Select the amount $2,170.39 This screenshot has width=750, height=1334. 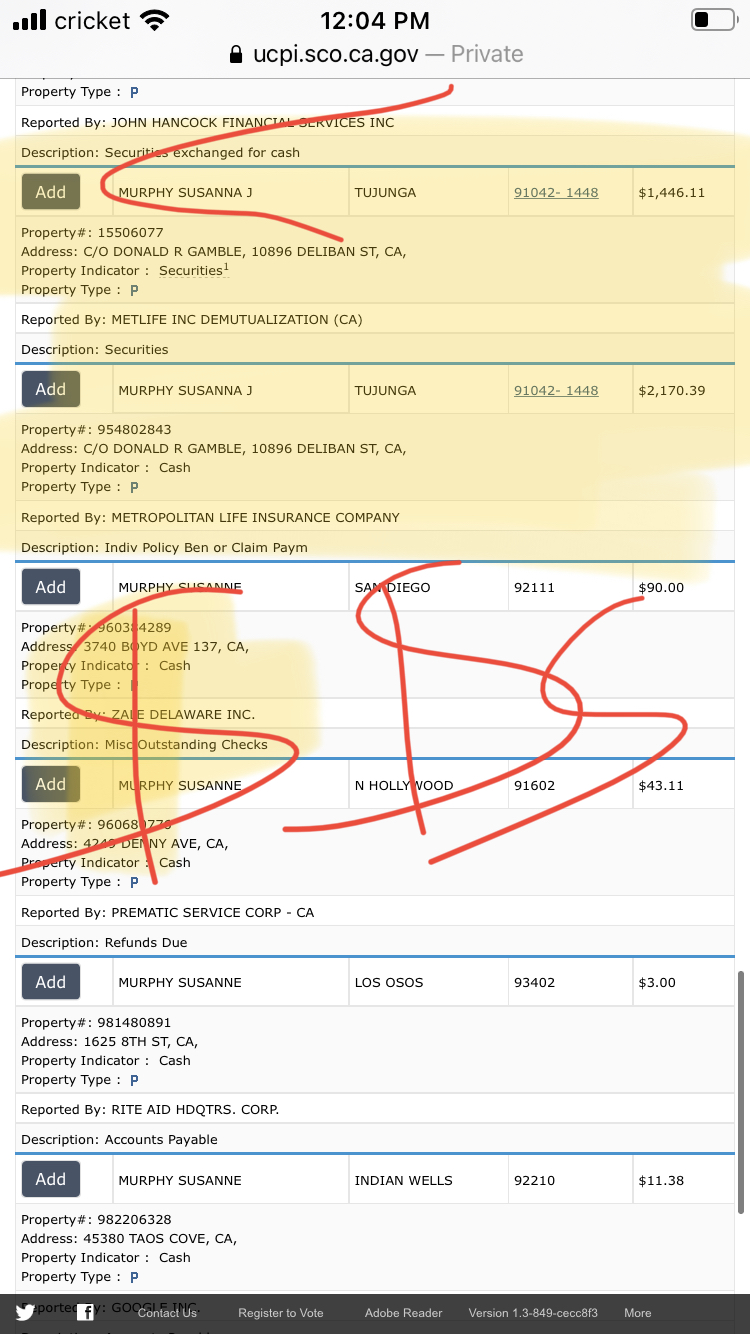(672, 390)
